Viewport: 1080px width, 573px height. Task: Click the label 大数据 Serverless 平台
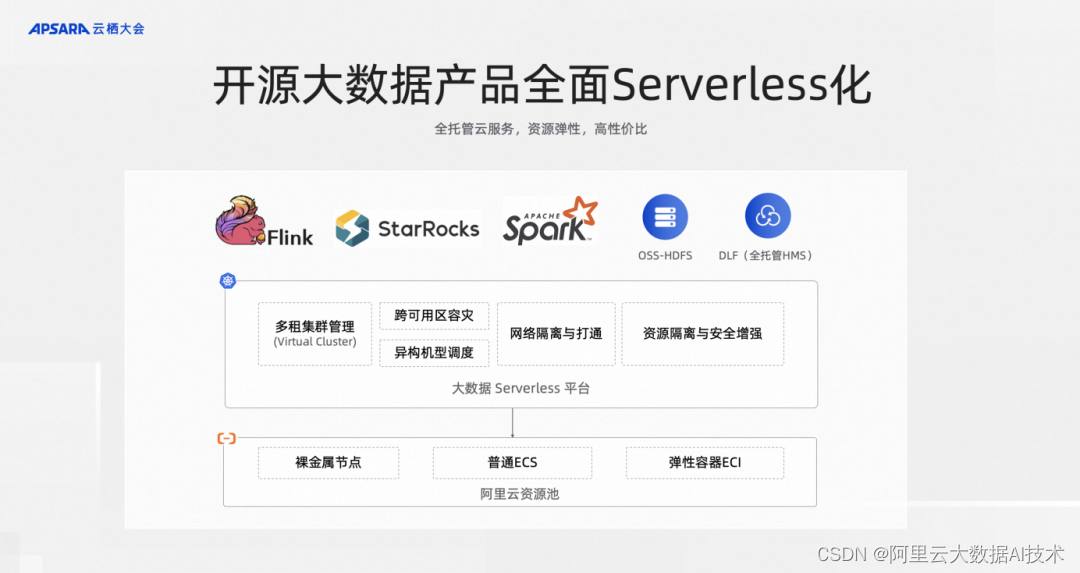point(521,388)
